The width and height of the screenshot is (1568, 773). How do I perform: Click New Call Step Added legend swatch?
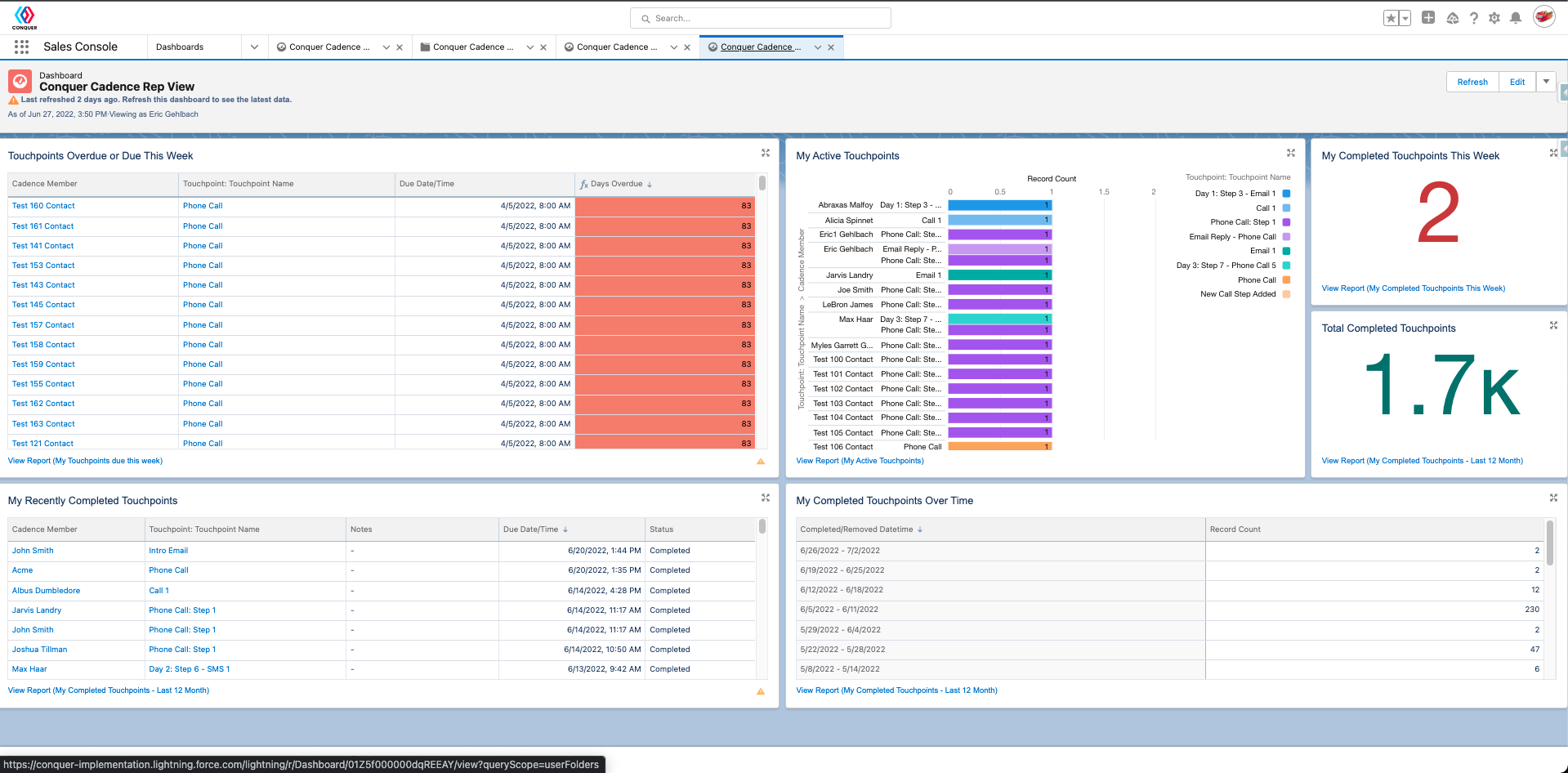(x=1286, y=294)
